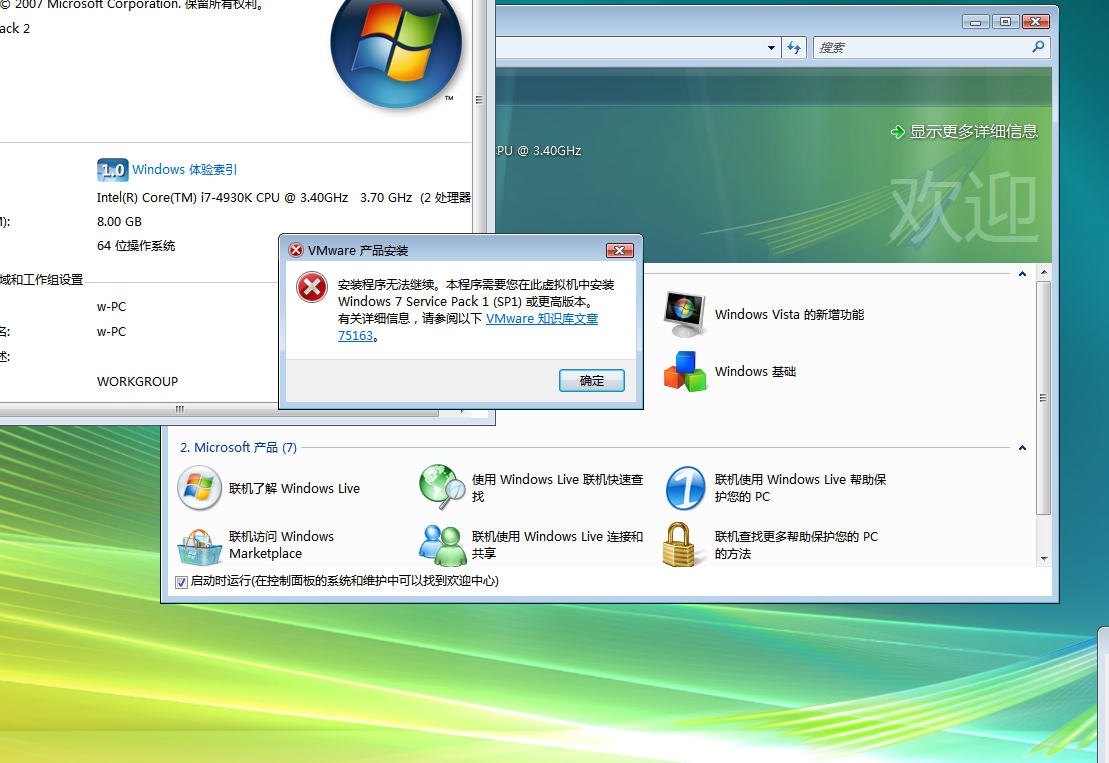Open Windows Live 连接和共享 people icon
Viewport: 1109px width, 763px height.
[x=442, y=545]
